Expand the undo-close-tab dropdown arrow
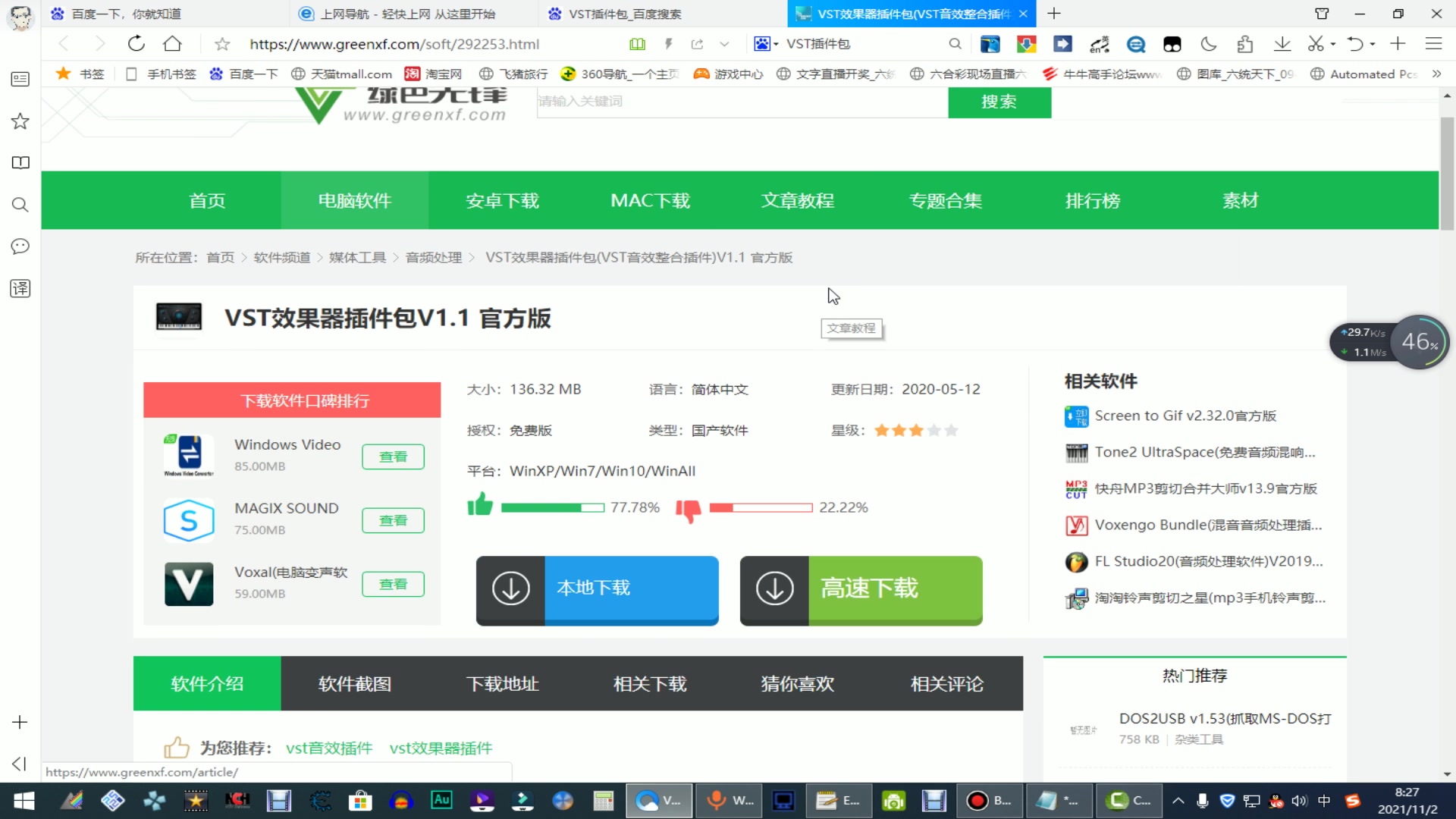1456x819 pixels. coord(1373,44)
